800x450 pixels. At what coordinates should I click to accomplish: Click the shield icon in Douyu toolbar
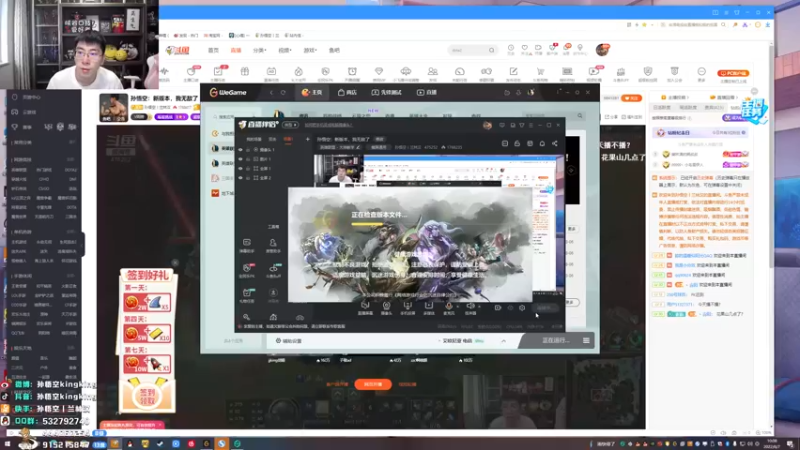click(x=647, y=73)
